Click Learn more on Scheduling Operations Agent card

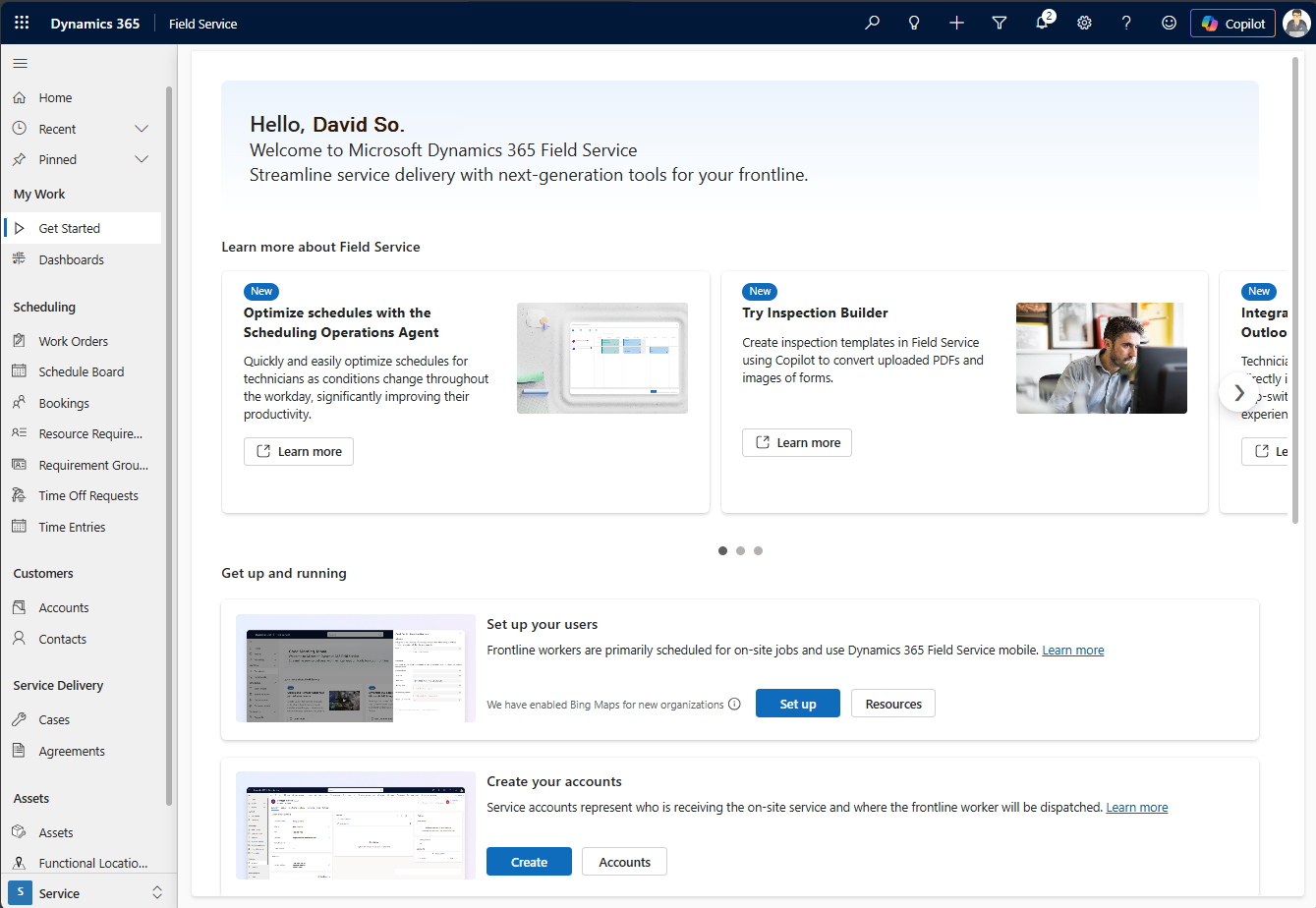point(299,451)
